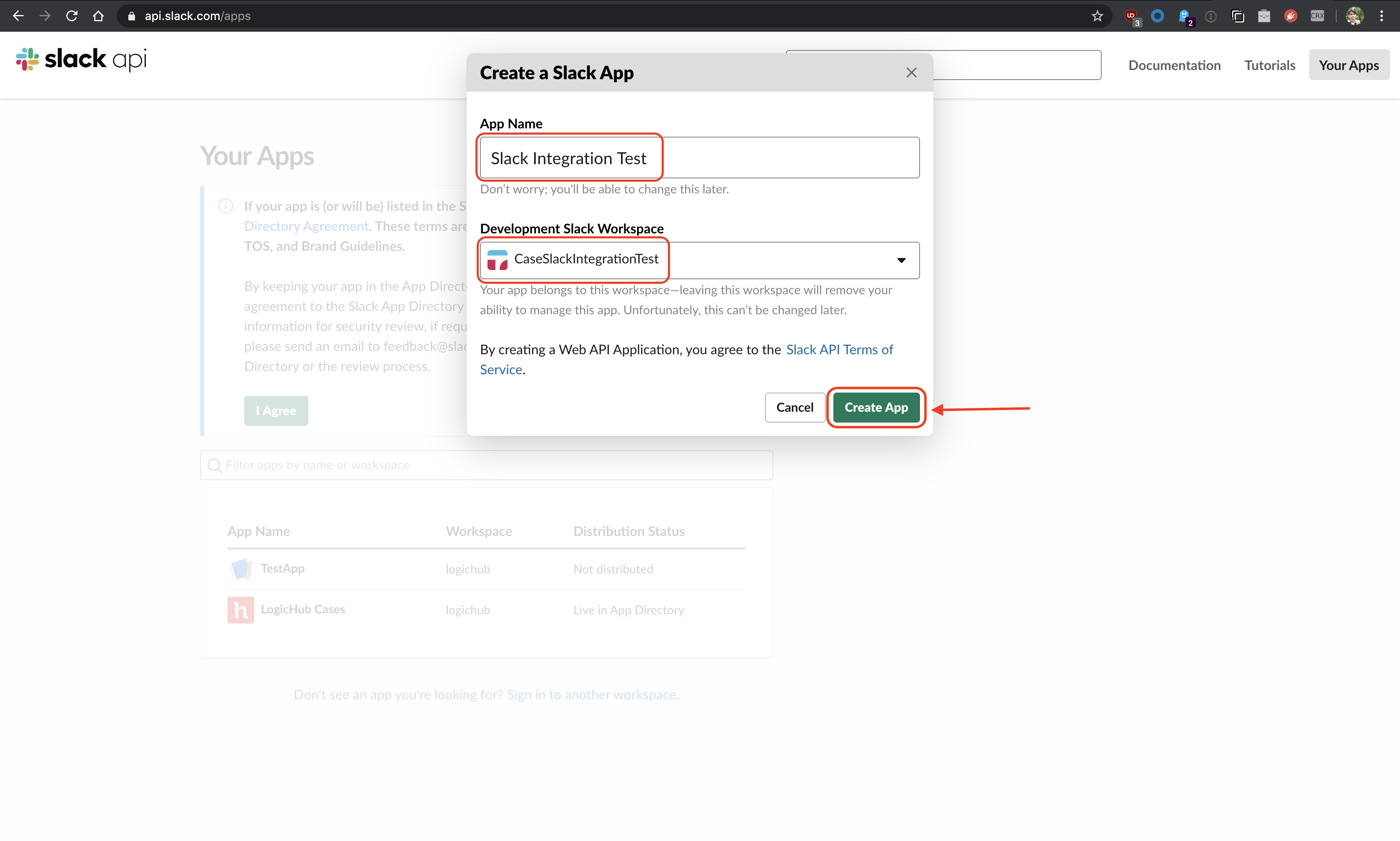Click the browser back arrow
This screenshot has width=1400, height=841.
tap(18, 16)
